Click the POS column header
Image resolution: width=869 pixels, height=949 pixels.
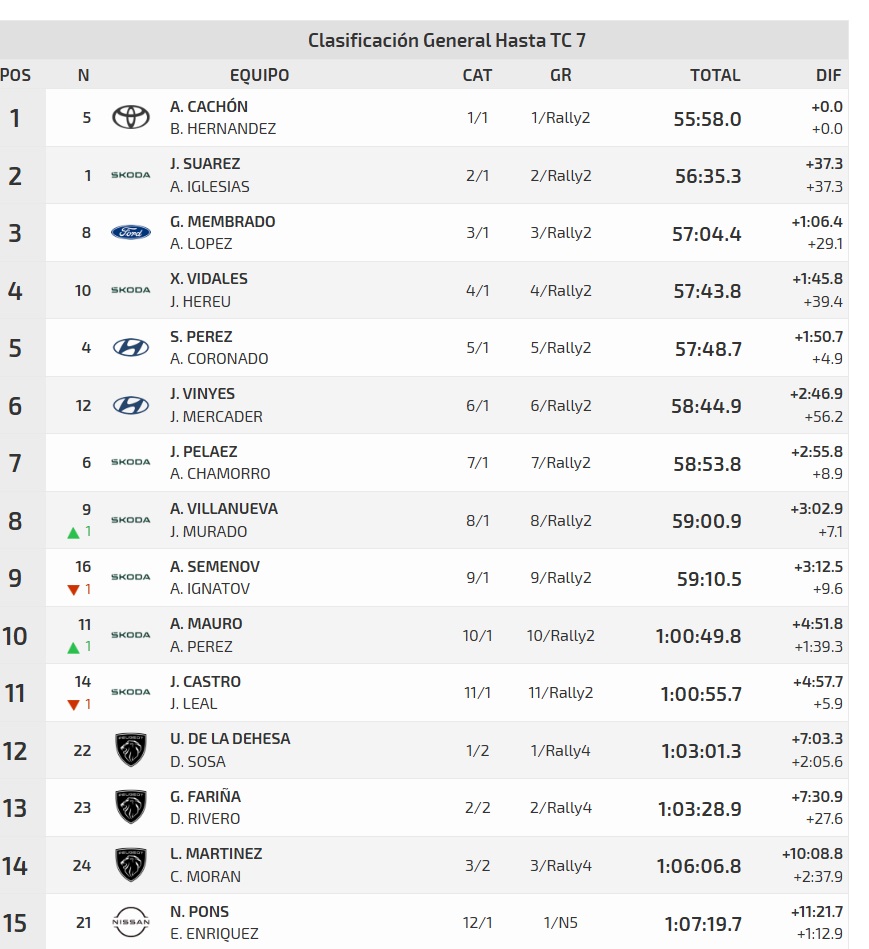pos(16,75)
